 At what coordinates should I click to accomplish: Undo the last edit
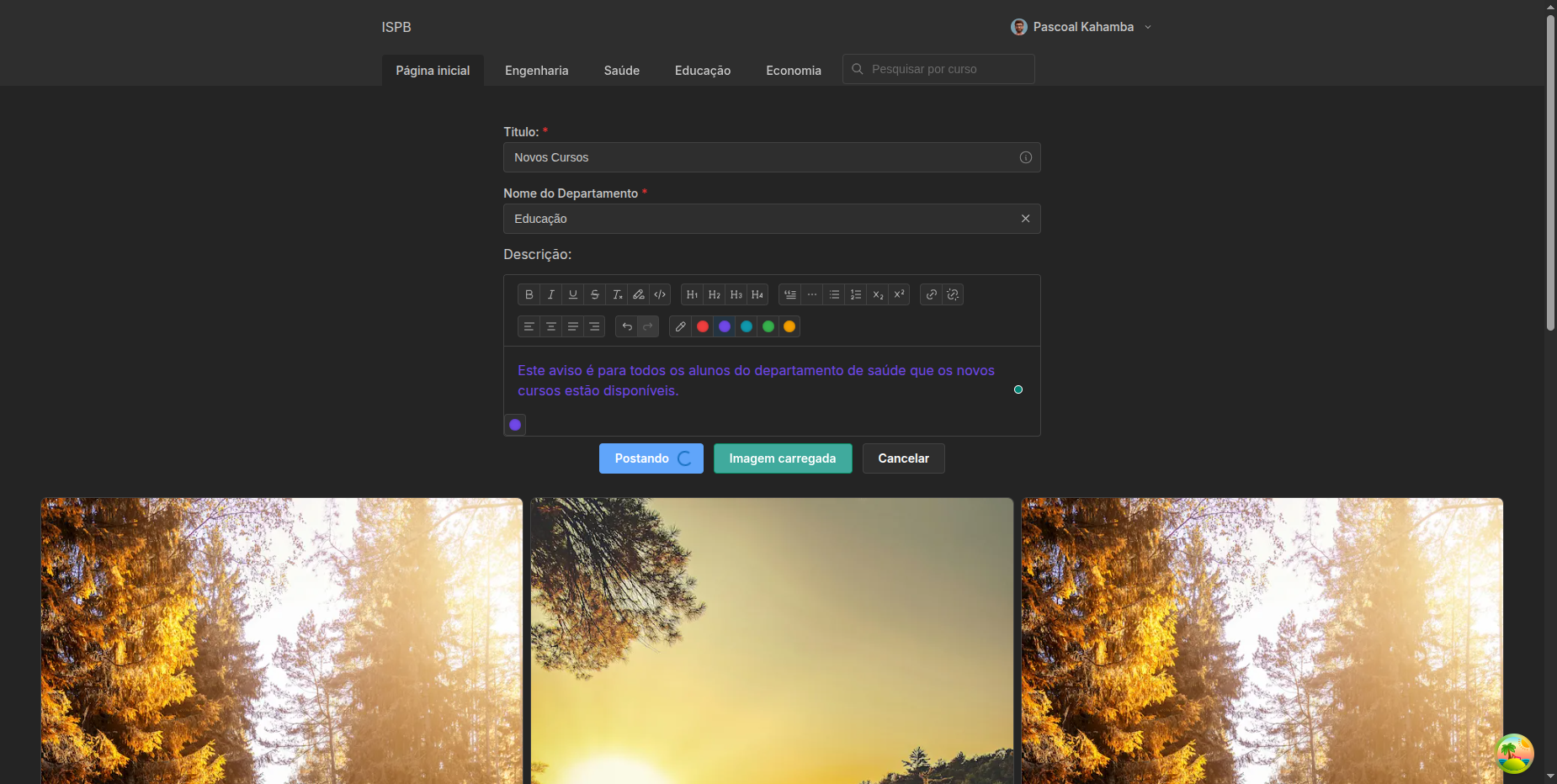pos(626,326)
